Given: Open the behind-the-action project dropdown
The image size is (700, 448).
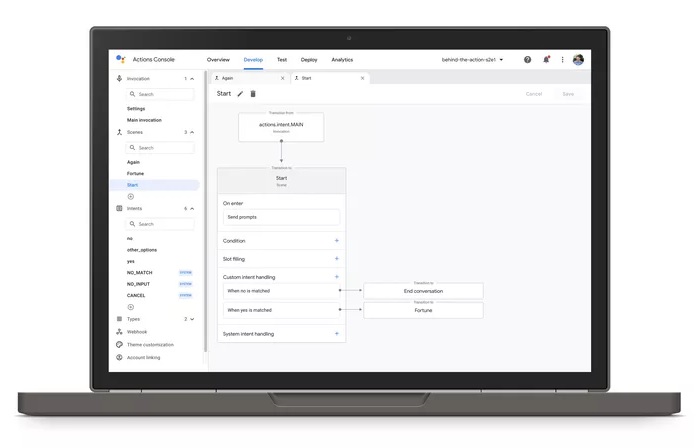Looking at the screenshot, I should pyautogui.click(x=472, y=60).
